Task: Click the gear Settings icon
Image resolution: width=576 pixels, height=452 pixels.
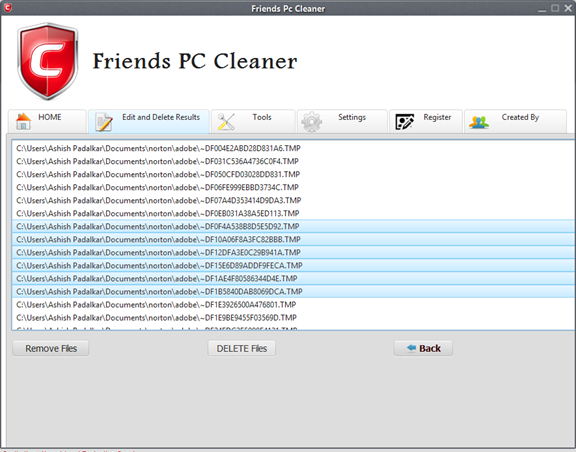Action: click(312, 122)
